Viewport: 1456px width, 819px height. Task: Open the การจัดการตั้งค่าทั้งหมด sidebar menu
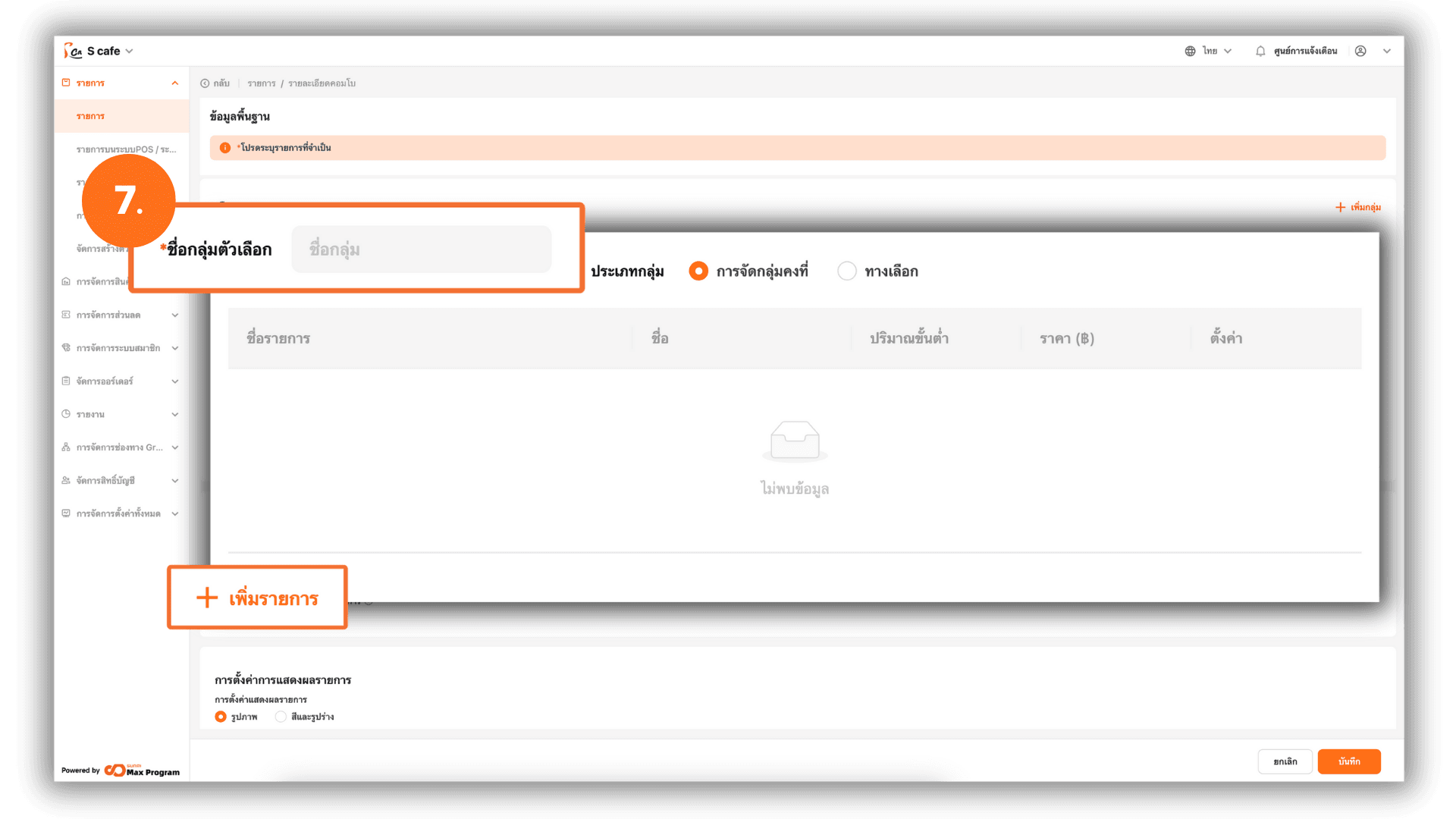[118, 513]
